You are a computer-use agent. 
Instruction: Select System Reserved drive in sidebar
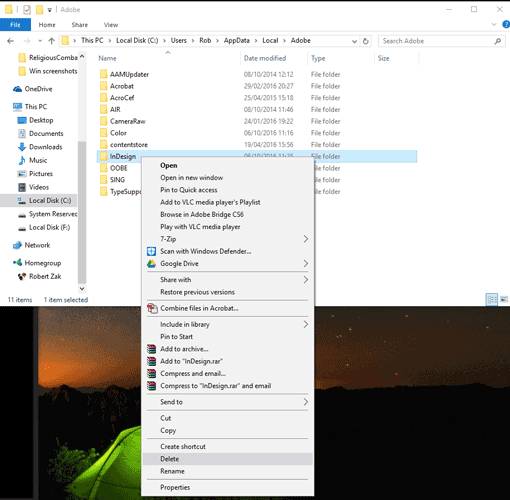pyautogui.click(x=49, y=214)
